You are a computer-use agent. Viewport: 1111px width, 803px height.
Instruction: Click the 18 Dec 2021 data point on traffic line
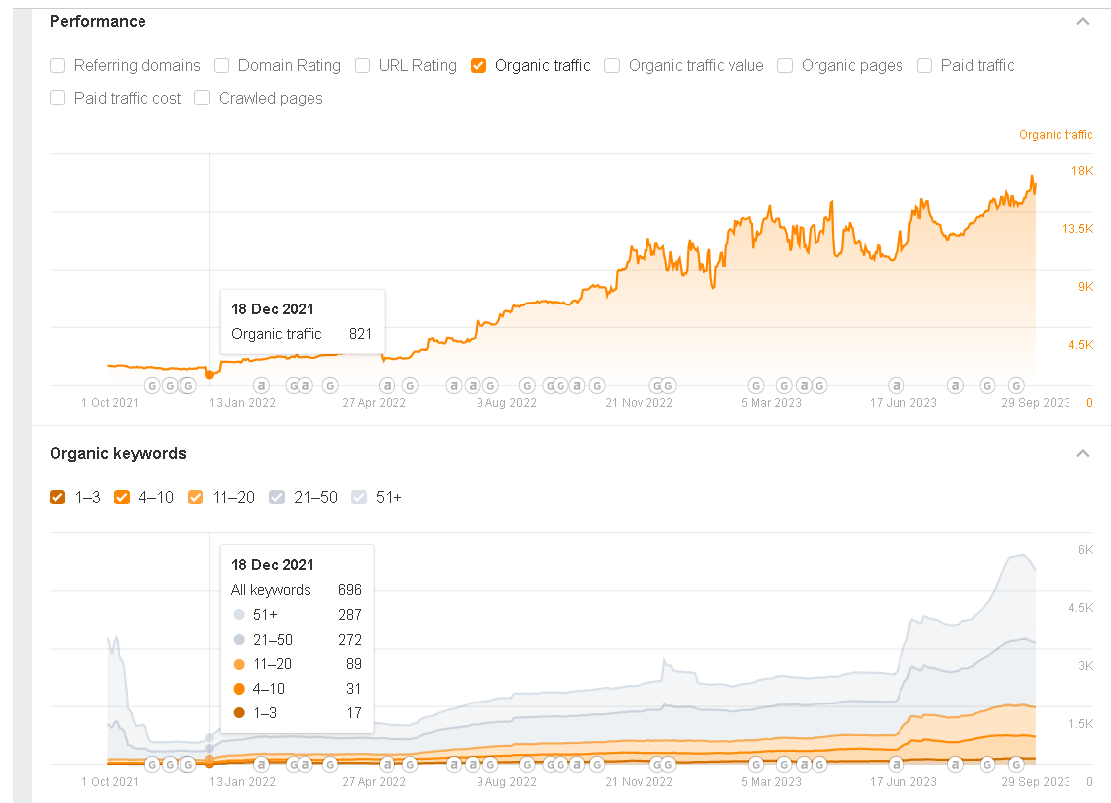coord(209,375)
